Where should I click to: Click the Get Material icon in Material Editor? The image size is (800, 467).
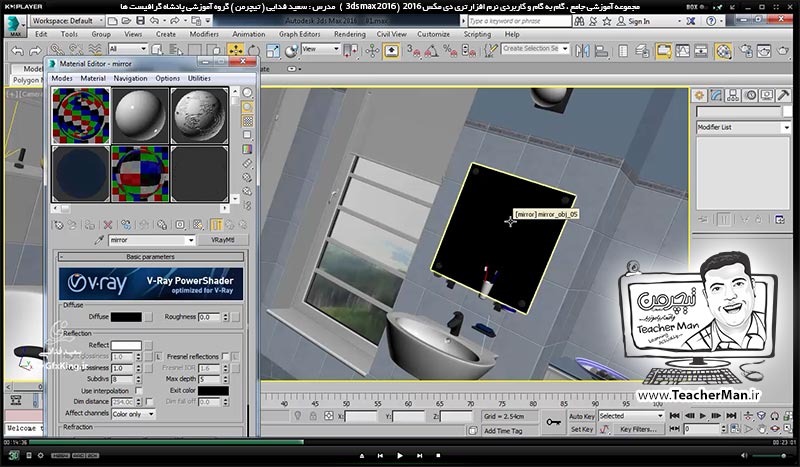point(59,225)
